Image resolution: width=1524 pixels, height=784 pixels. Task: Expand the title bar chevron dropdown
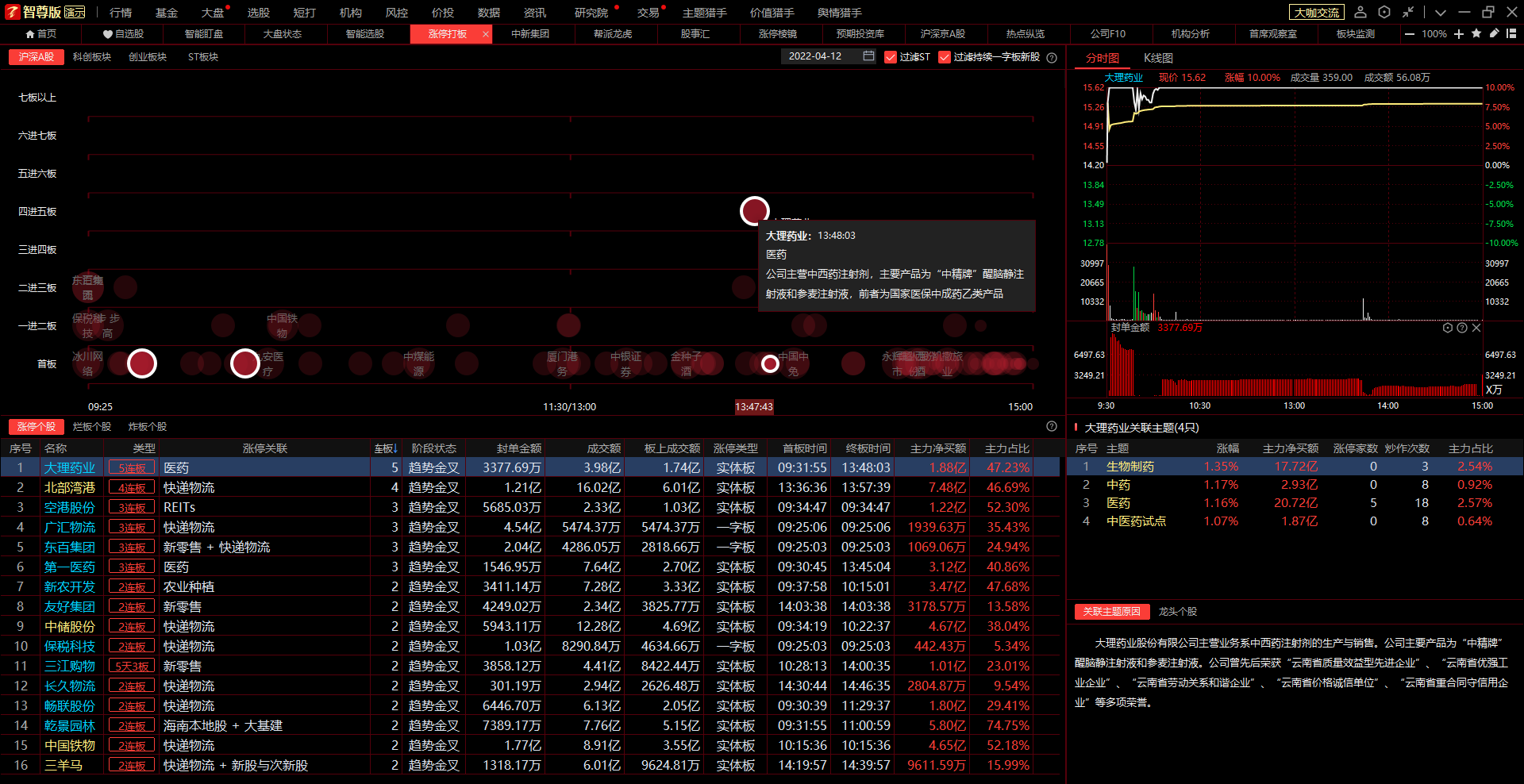point(1441,12)
